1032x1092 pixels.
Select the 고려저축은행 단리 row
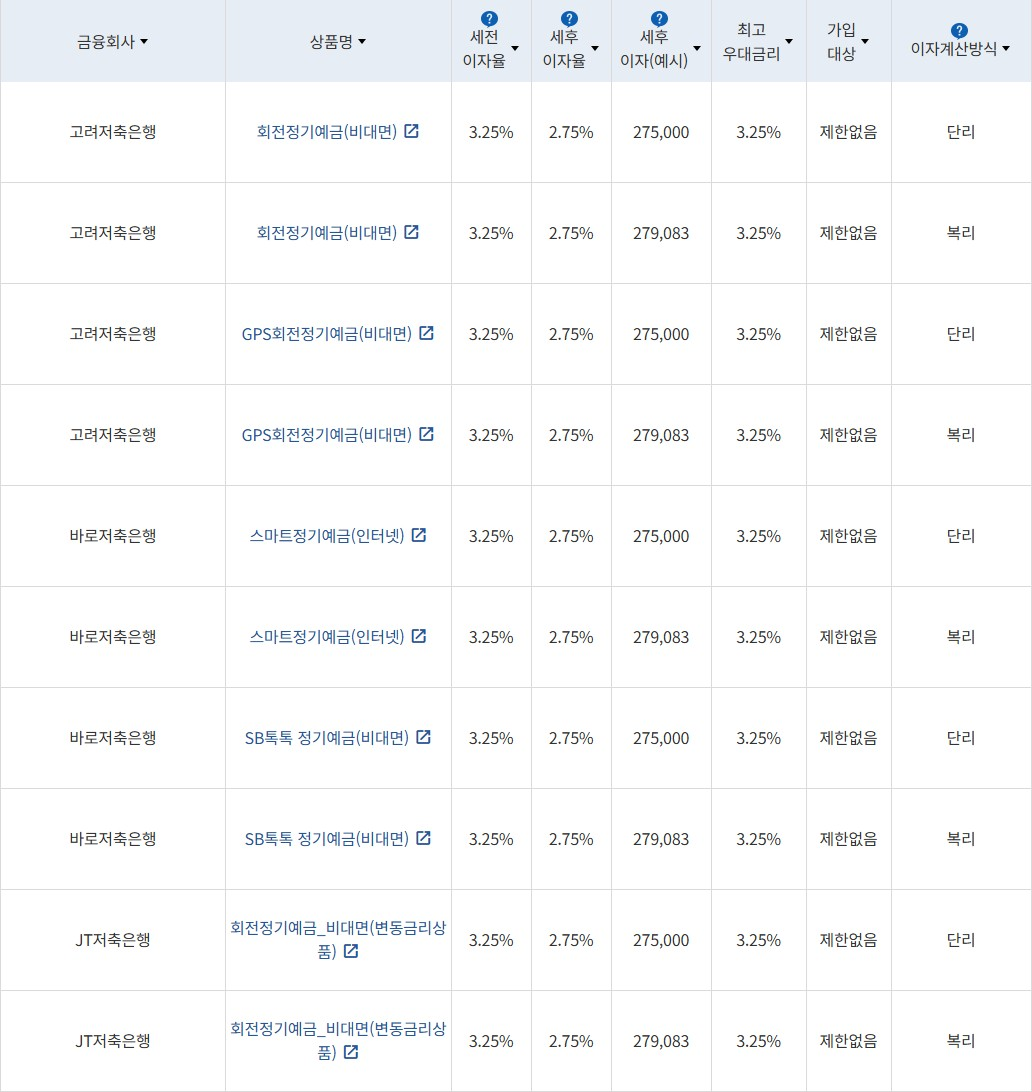click(113, 131)
